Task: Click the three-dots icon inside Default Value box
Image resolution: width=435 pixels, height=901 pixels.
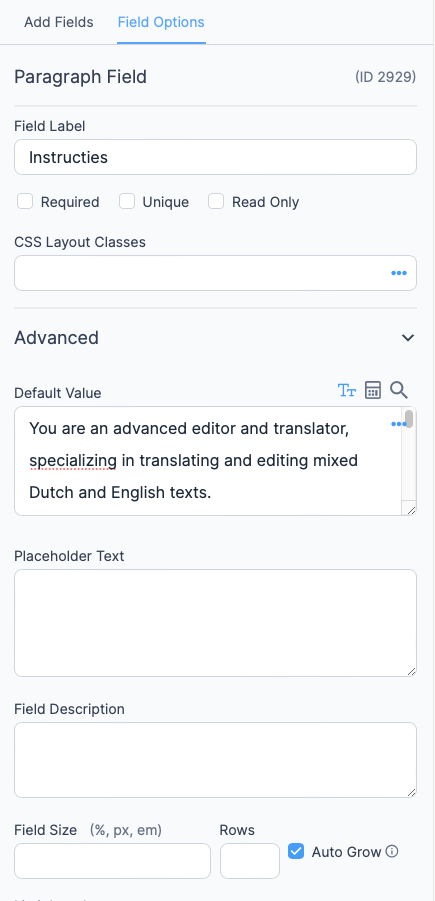Action: [x=398, y=424]
